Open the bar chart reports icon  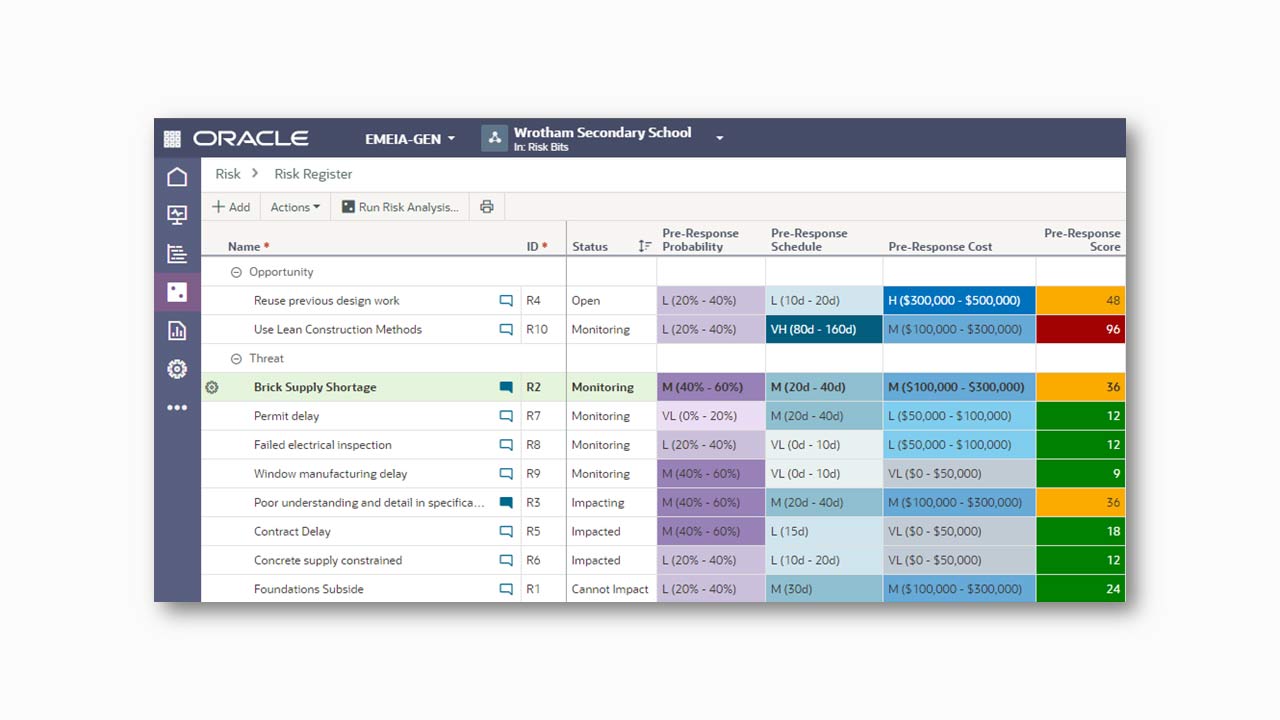[177, 330]
